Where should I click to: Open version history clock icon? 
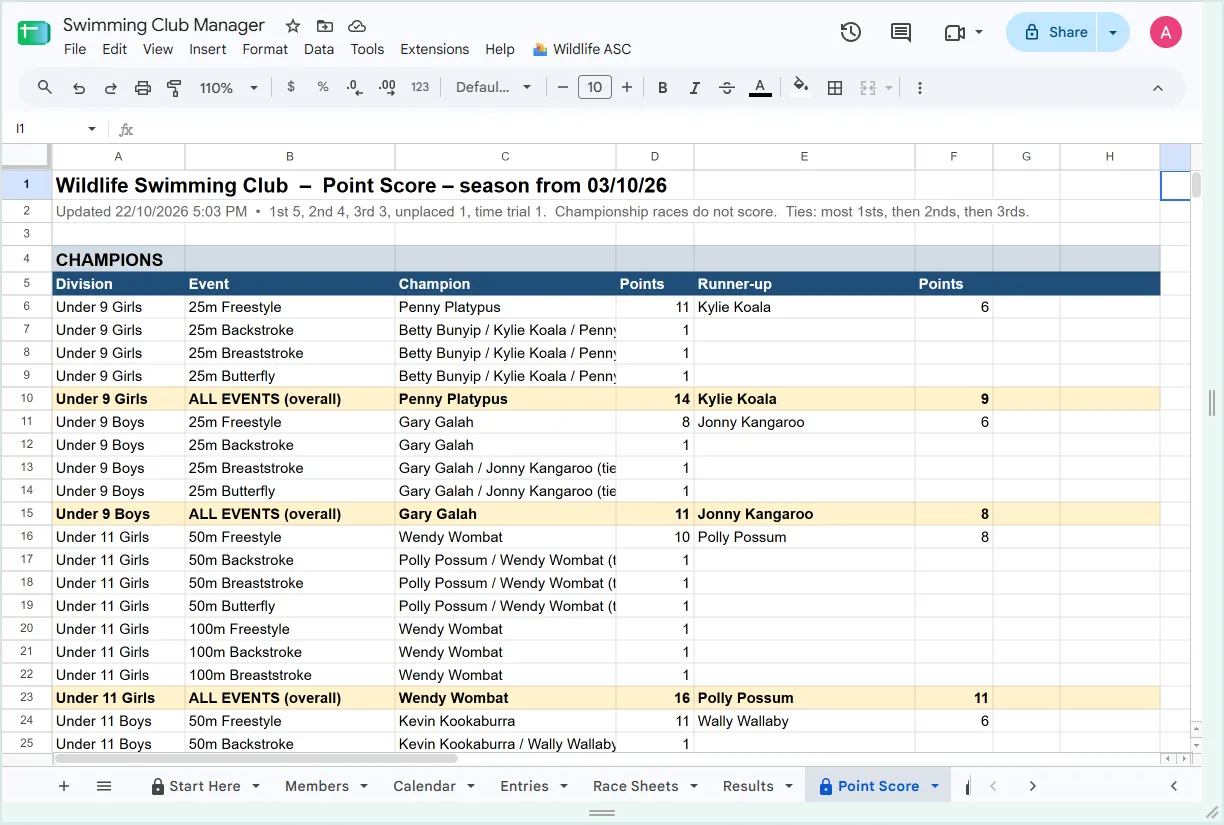point(850,32)
